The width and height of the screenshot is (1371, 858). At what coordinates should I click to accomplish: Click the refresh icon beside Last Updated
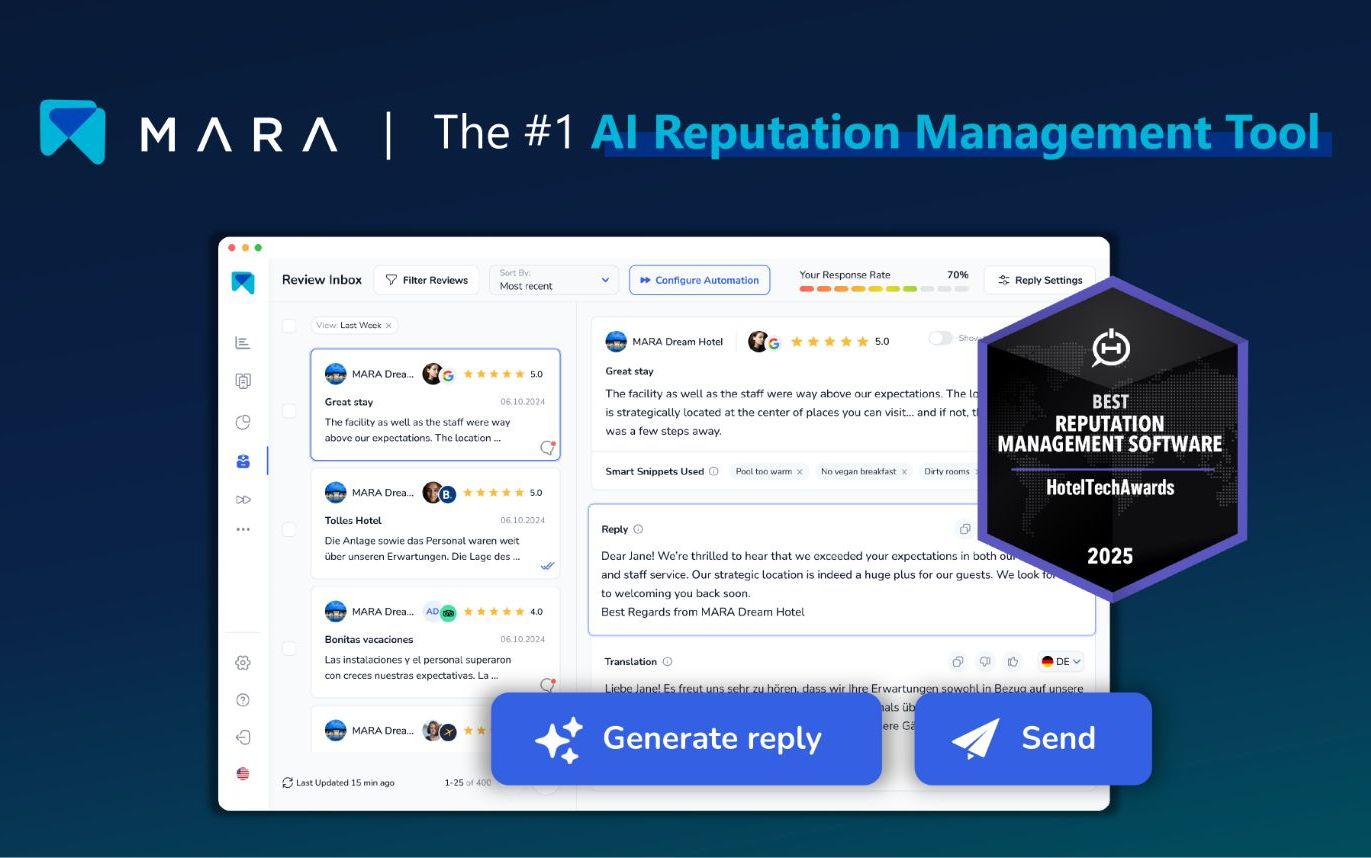click(288, 783)
